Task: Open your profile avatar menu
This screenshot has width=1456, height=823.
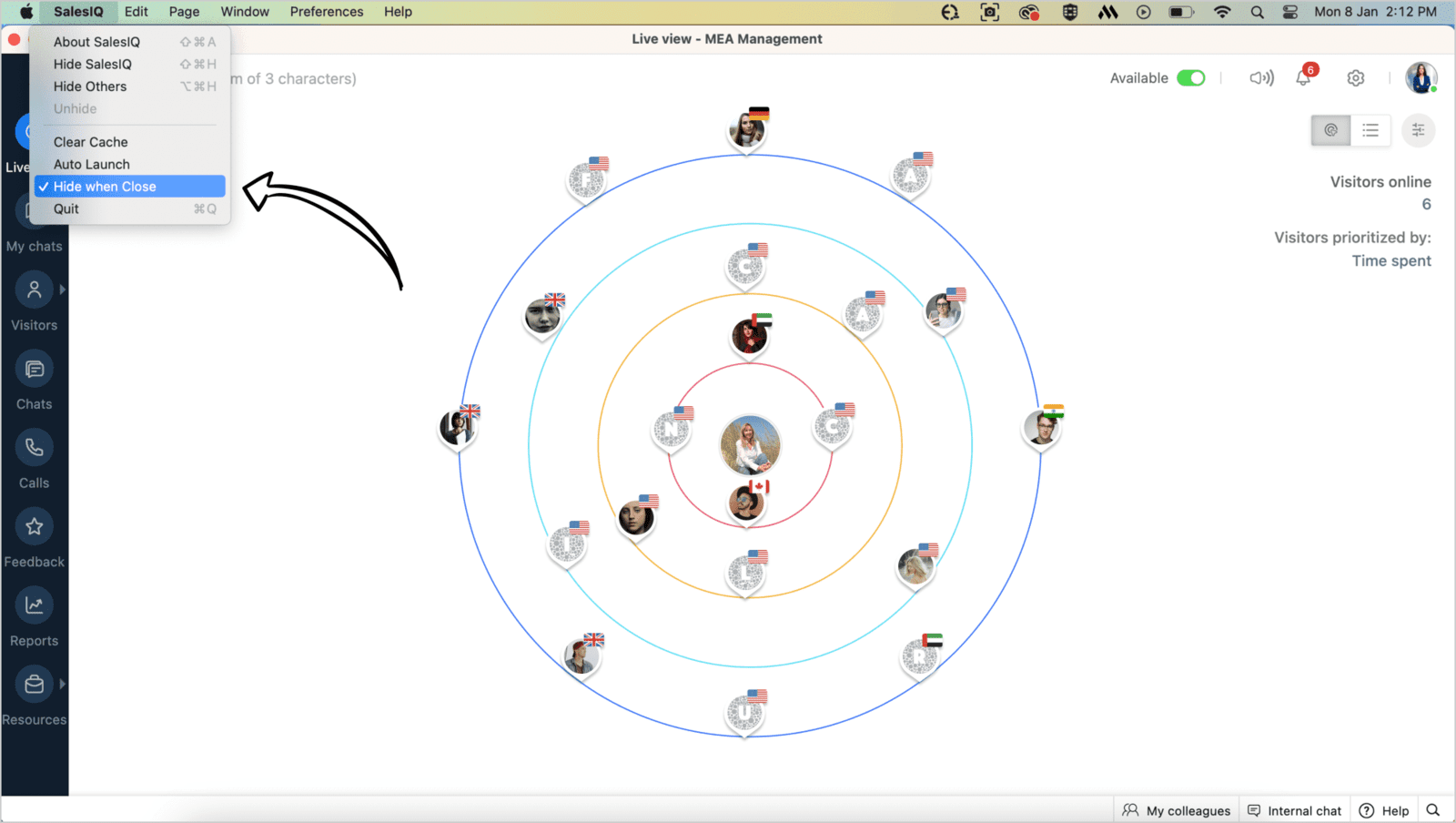Action: 1421,77
